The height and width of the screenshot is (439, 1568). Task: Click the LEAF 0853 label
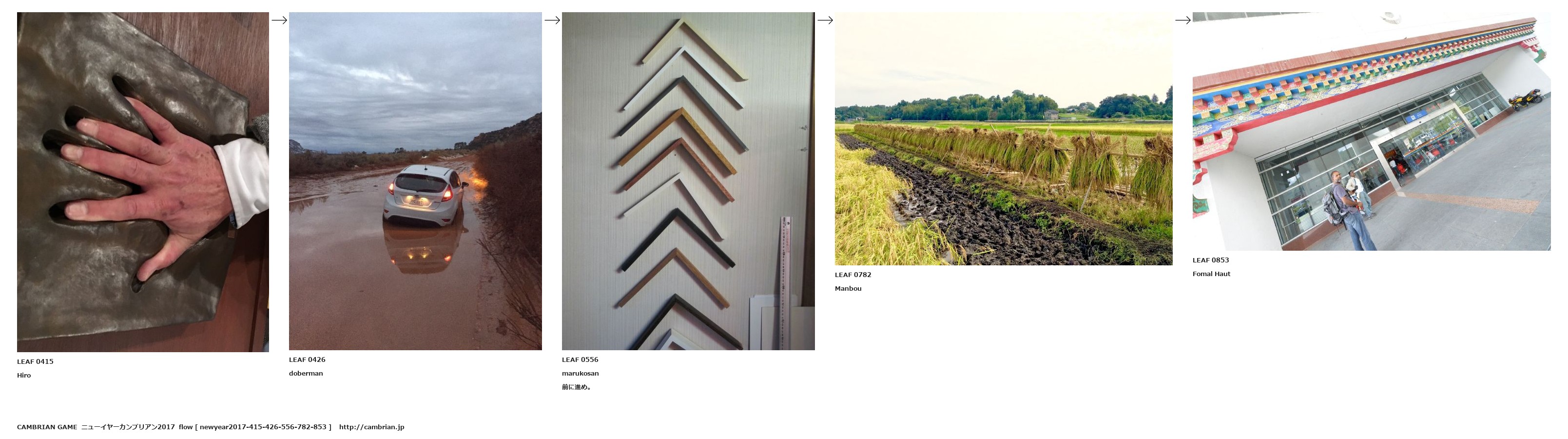click(1211, 260)
